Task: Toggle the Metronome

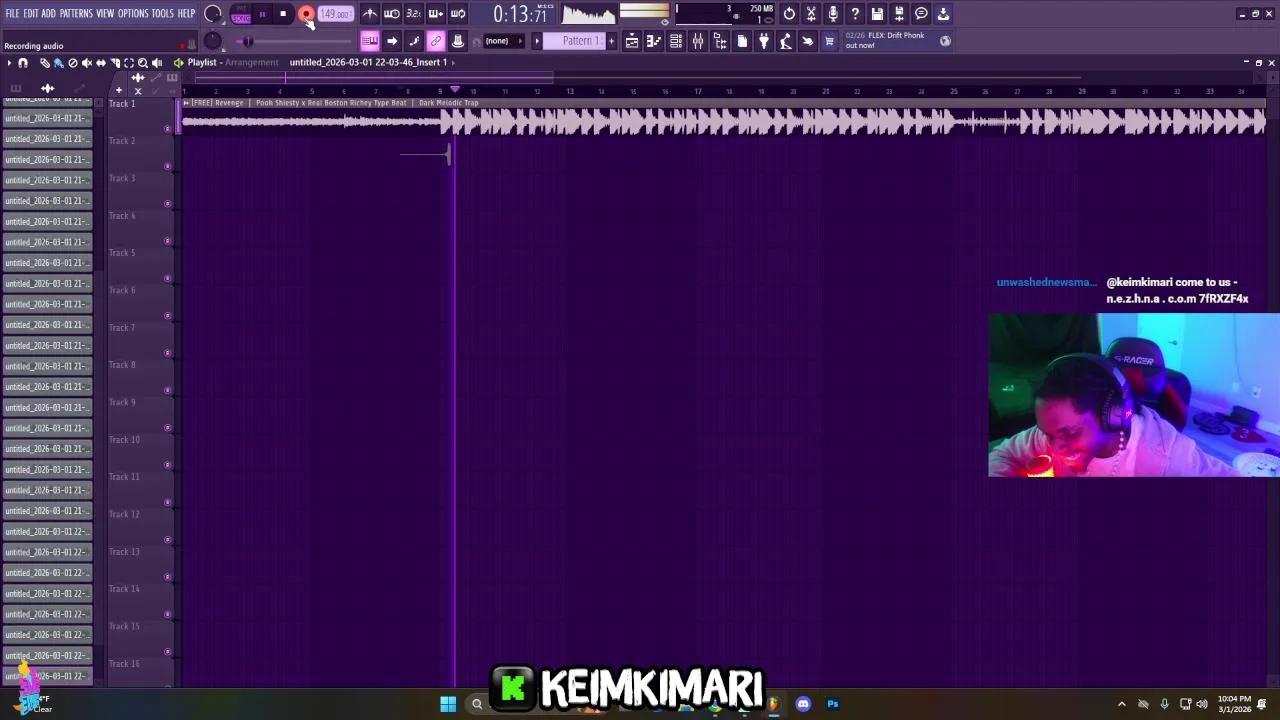Action: (370, 14)
